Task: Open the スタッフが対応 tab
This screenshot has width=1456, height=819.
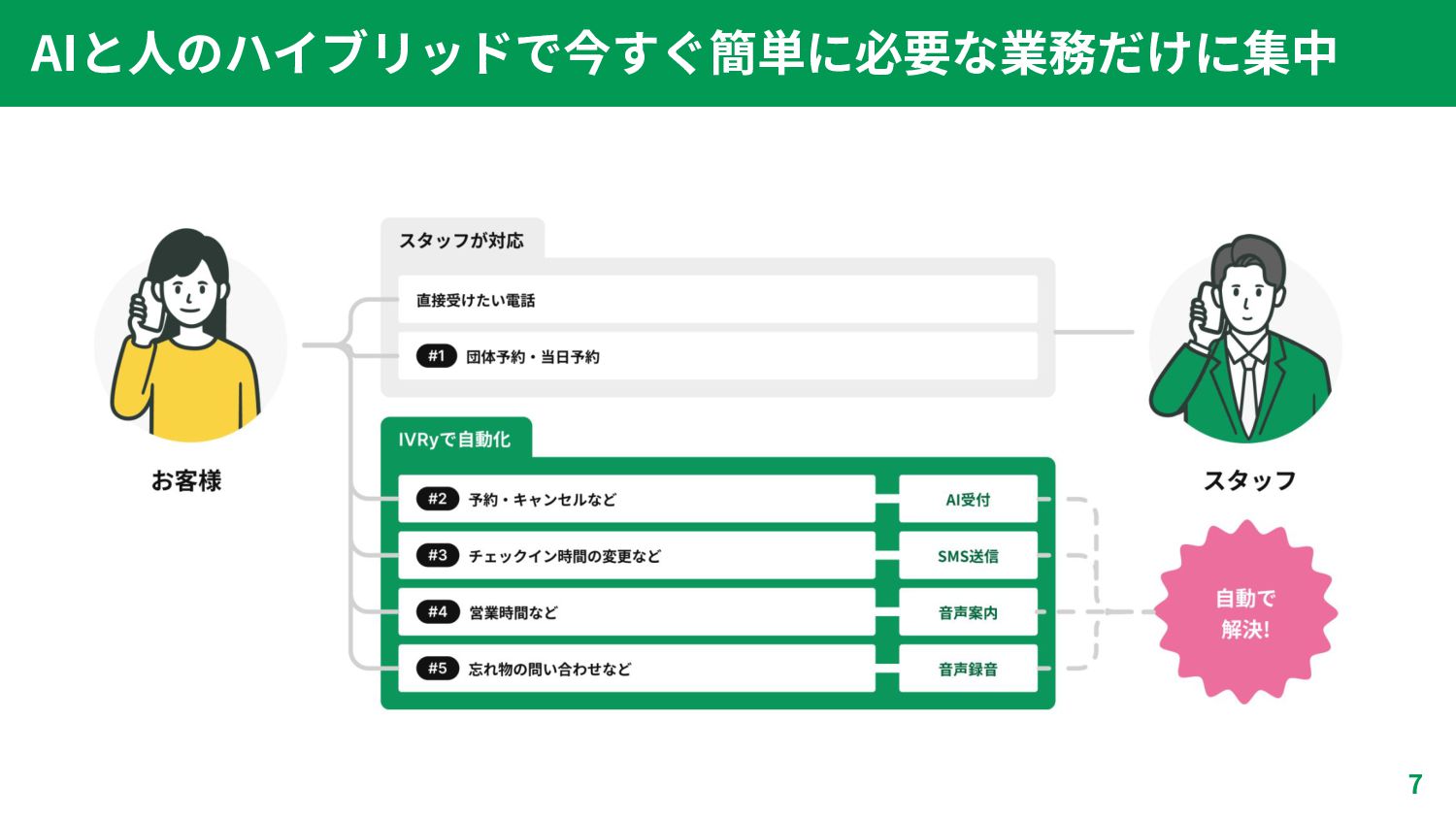Action: coord(462,240)
